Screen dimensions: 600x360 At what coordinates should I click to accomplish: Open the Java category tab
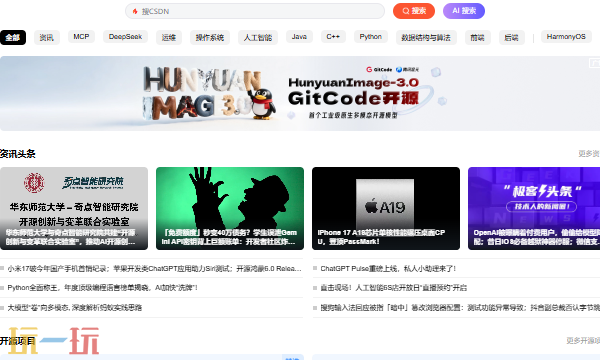(299, 37)
